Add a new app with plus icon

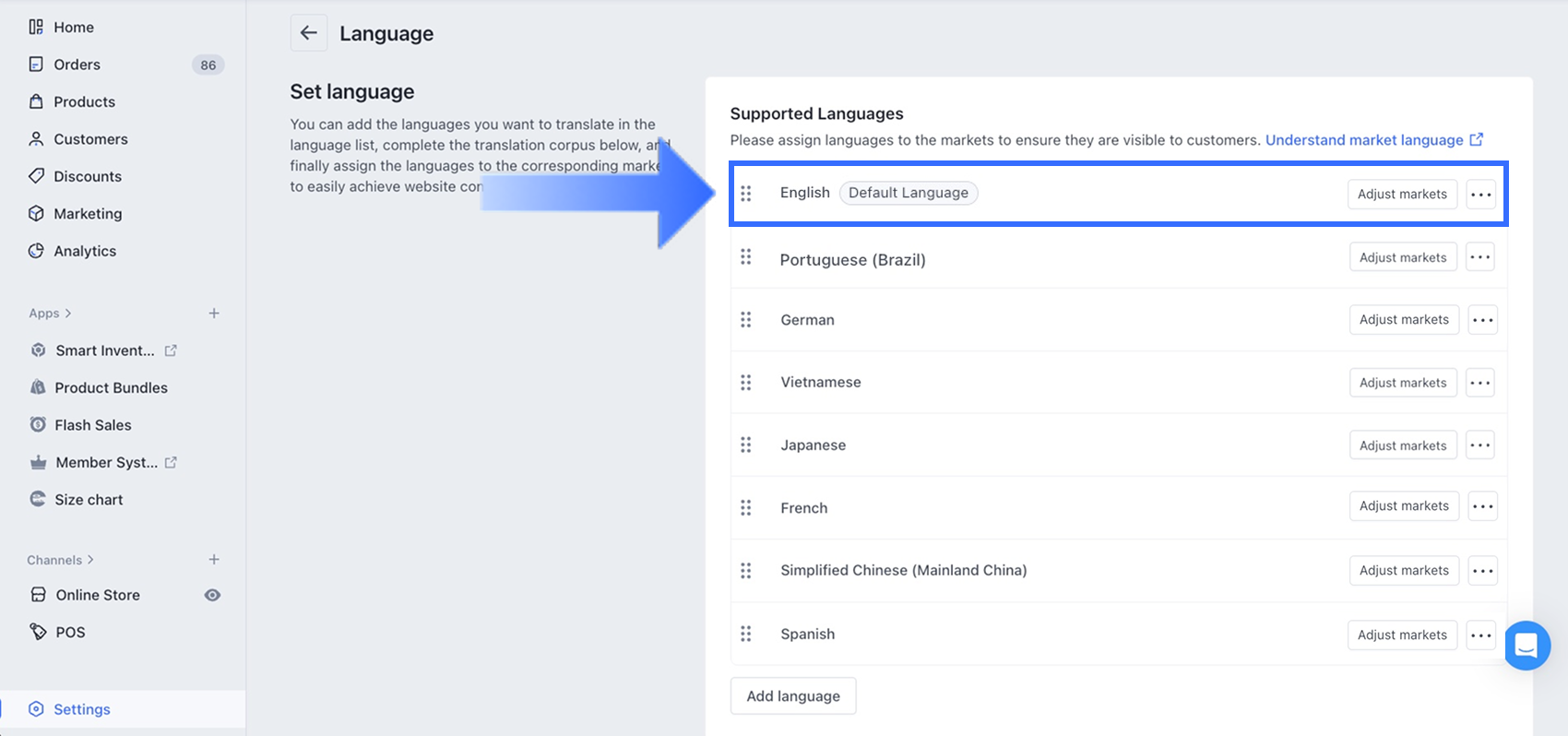click(x=214, y=314)
